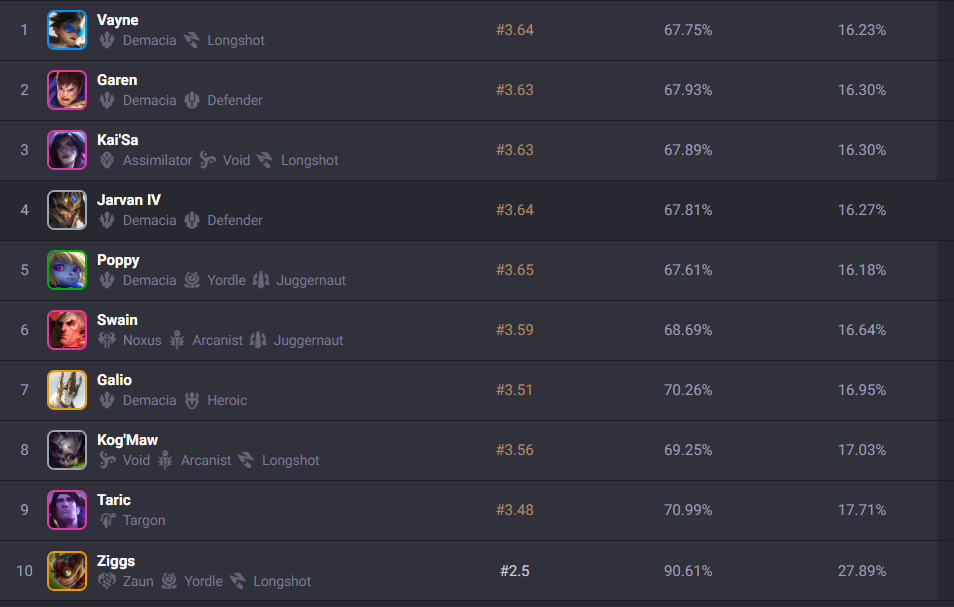Image resolution: width=954 pixels, height=607 pixels.
Task: Click the Taric champion name link
Action: [114, 500]
